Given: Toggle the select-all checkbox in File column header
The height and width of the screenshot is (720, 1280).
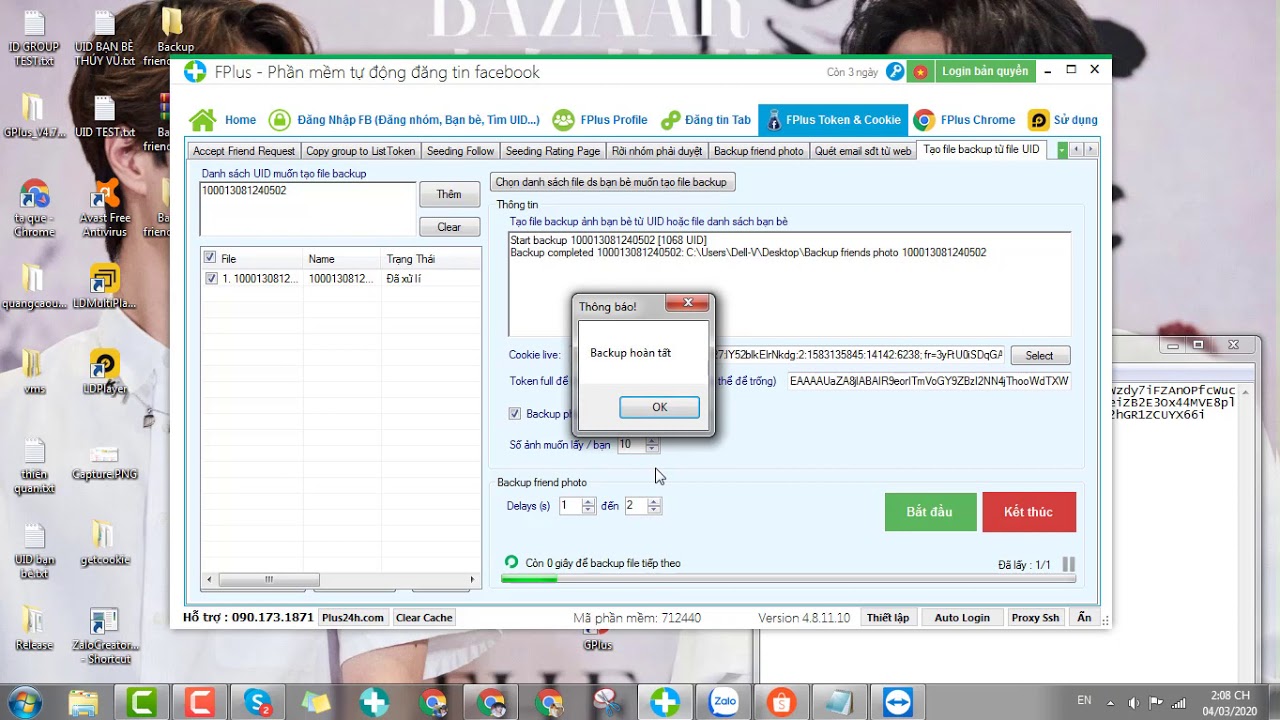Looking at the screenshot, I should [x=210, y=258].
